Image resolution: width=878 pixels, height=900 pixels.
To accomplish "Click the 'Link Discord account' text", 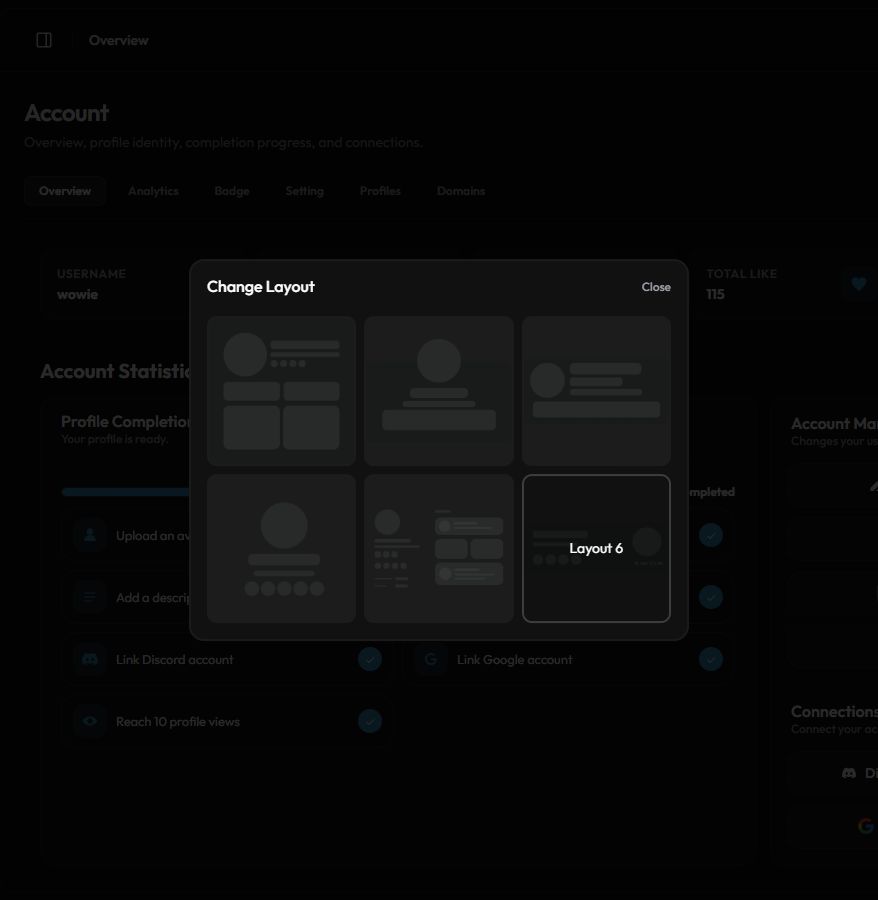I will [174, 660].
